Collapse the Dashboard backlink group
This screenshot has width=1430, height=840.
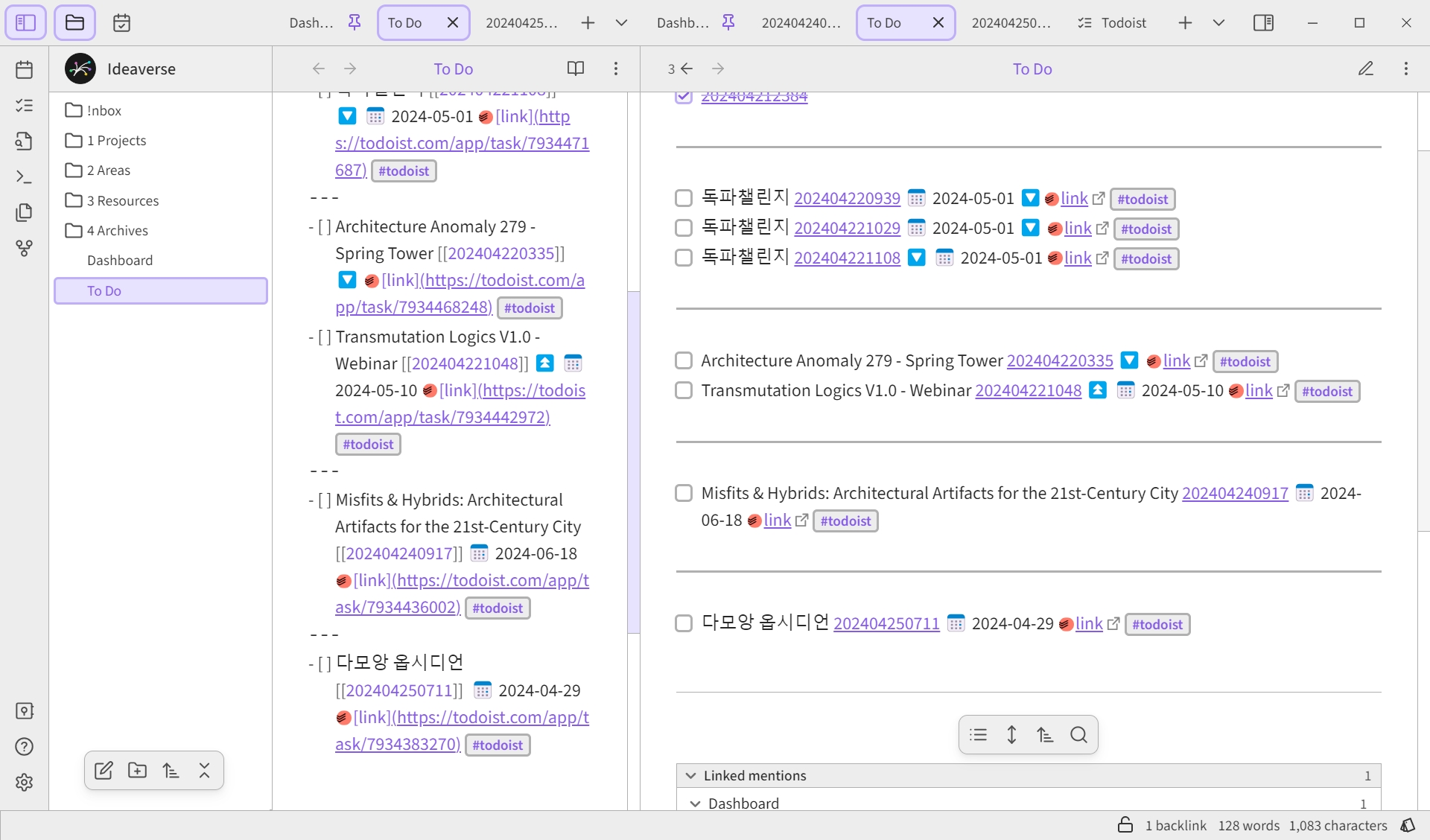tap(695, 804)
